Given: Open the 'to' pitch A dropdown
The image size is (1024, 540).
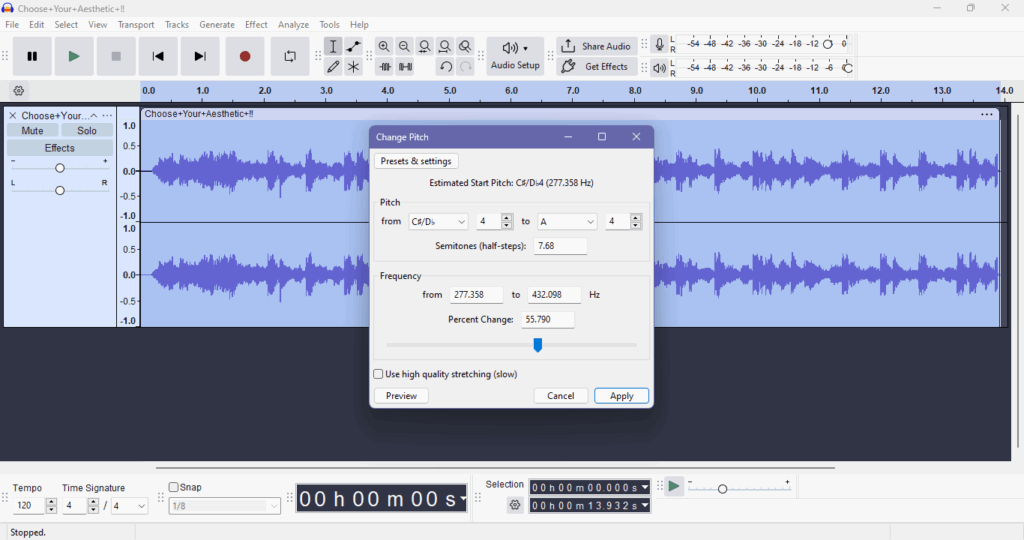Looking at the screenshot, I should (567, 222).
